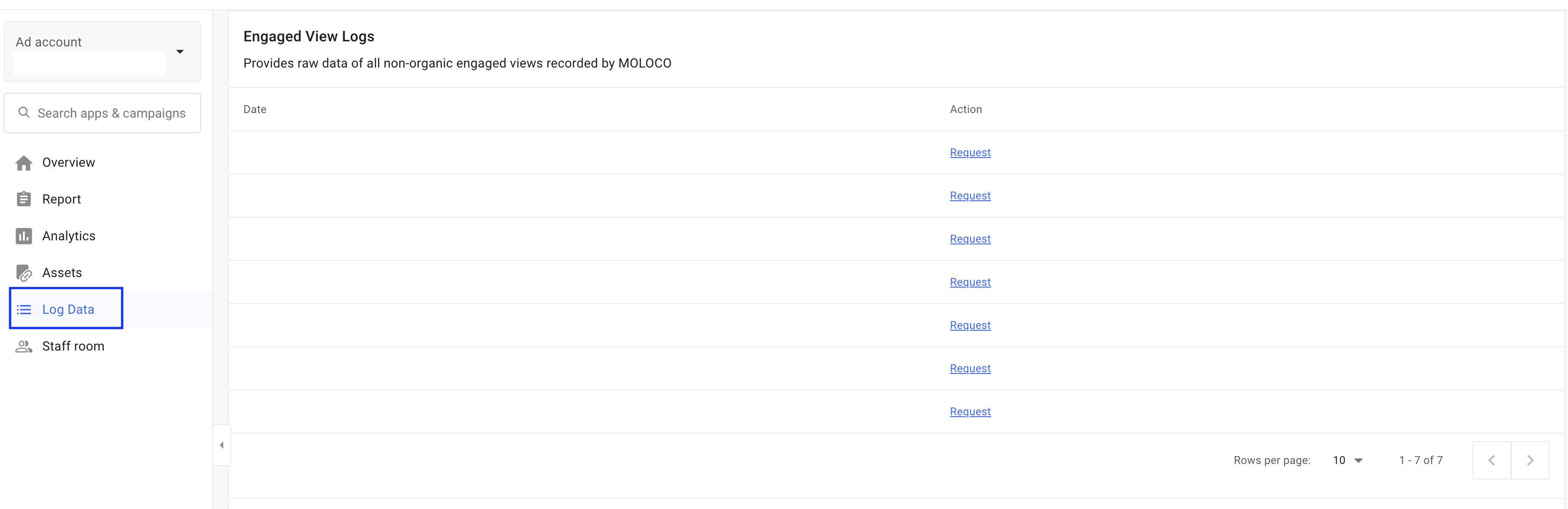Click Request link in fourth row
Image resolution: width=1568 pixels, height=509 pixels.
pyautogui.click(x=970, y=283)
